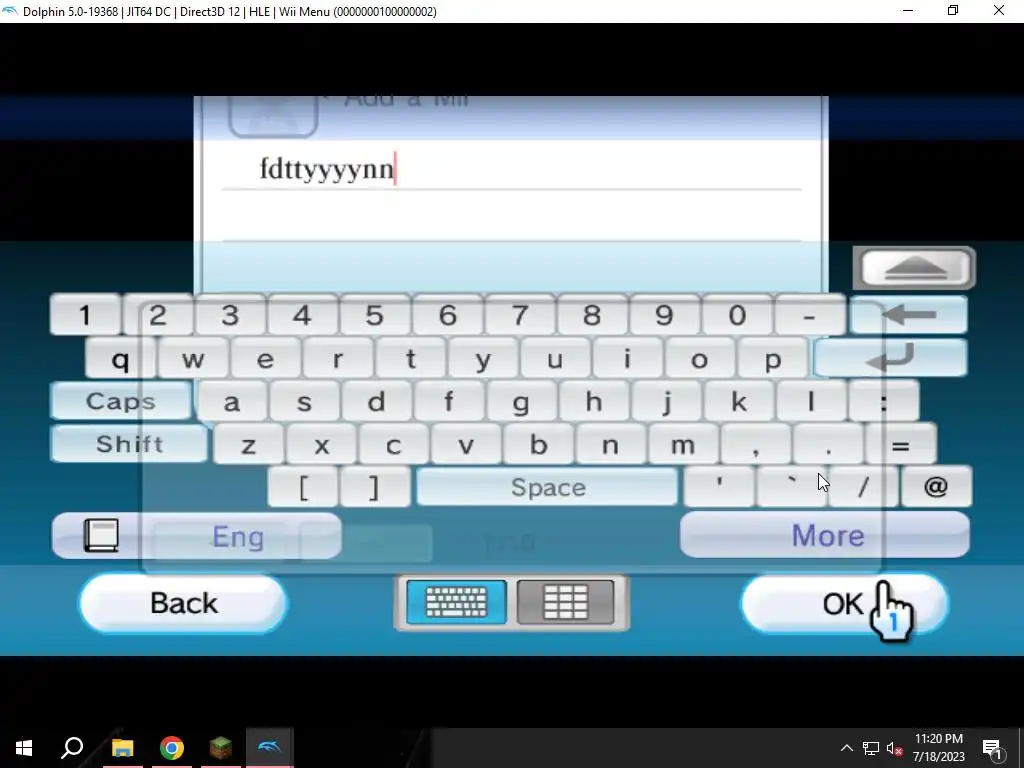Screen dimensions: 1024x768
Task: Tap the Space bar key
Action: click(x=547, y=487)
